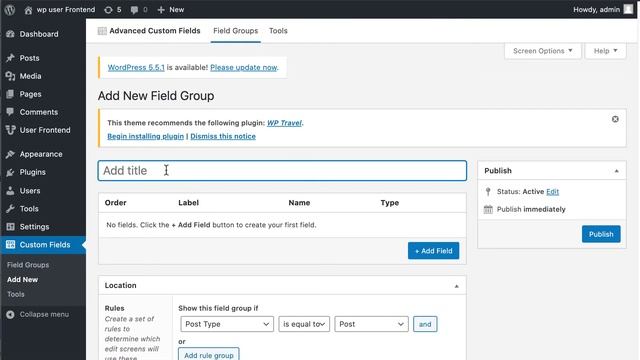Image resolution: width=640 pixels, height=360 pixels.
Task: Click the + Add Field button
Action: 433,251
